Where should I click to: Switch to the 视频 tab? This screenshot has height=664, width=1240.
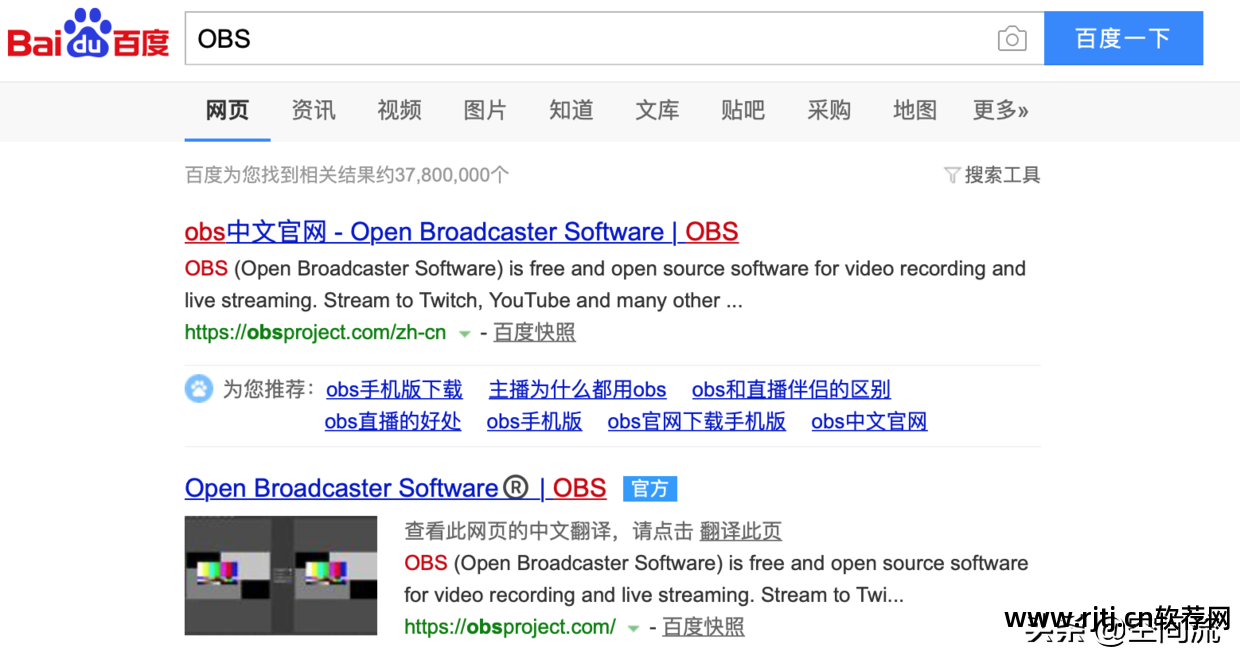click(399, 110)
